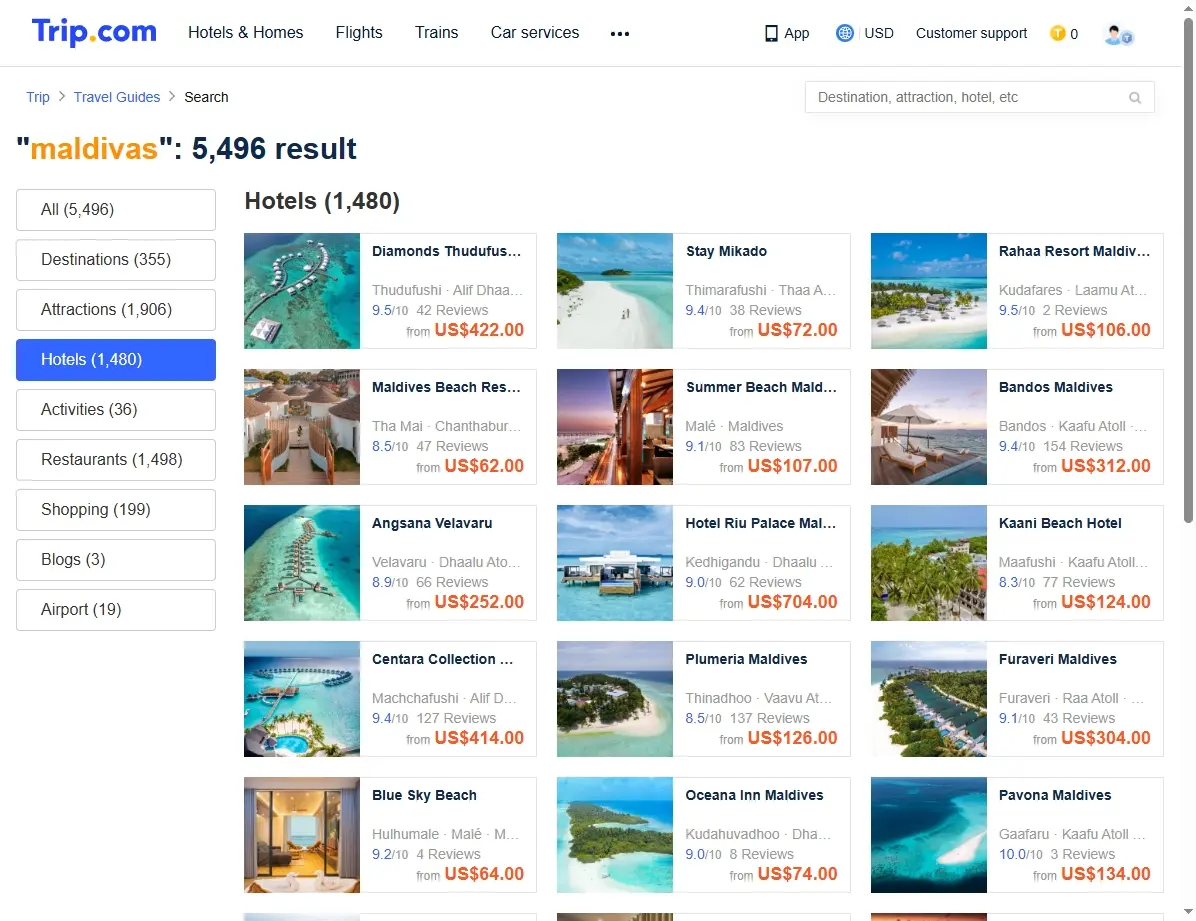Screen dimensions: 1196x921
Task: Click the gold Trip Coins icon
Action: click(x=1057, y=33)
